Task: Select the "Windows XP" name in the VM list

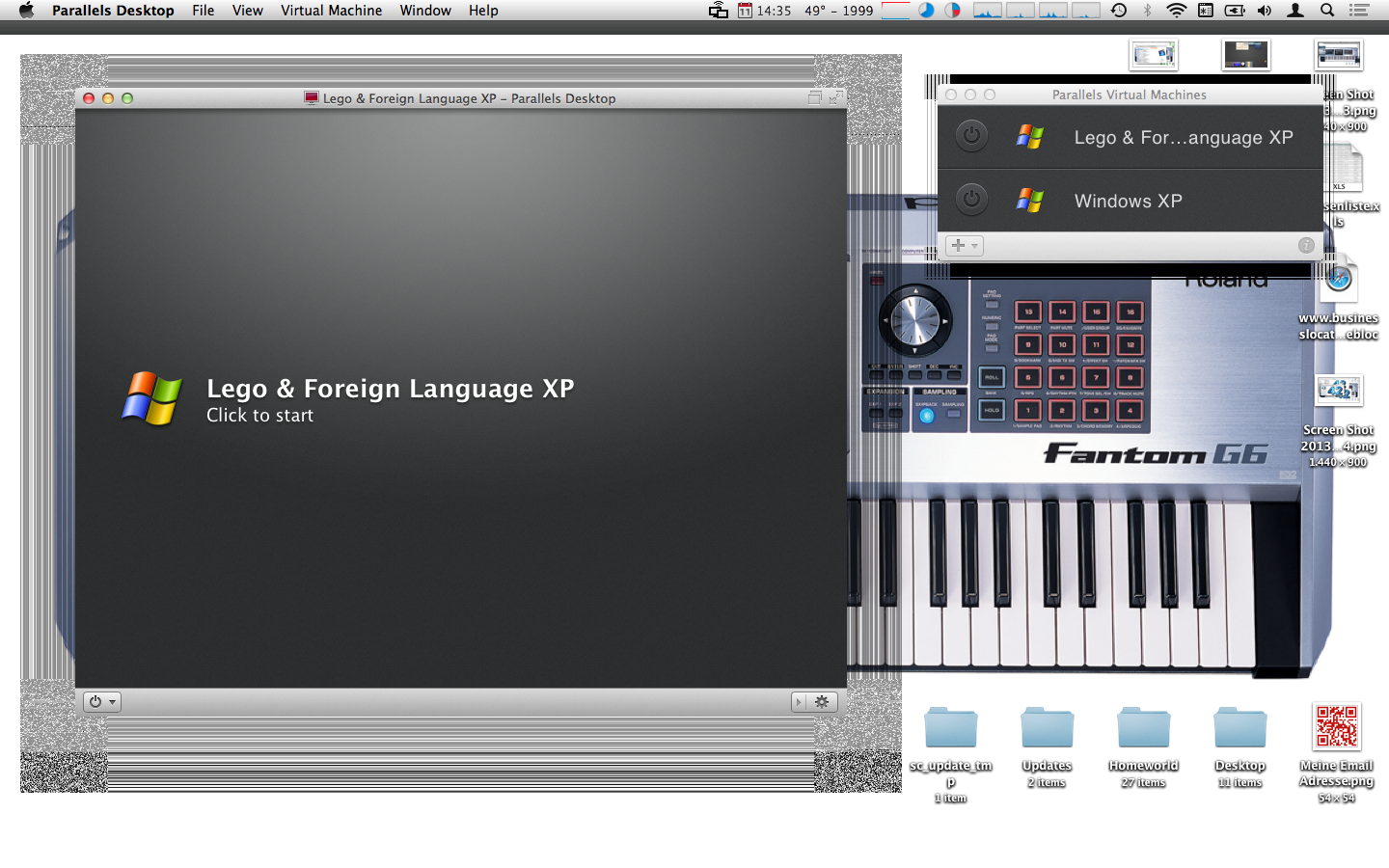Action: (x=1129, y=201)
